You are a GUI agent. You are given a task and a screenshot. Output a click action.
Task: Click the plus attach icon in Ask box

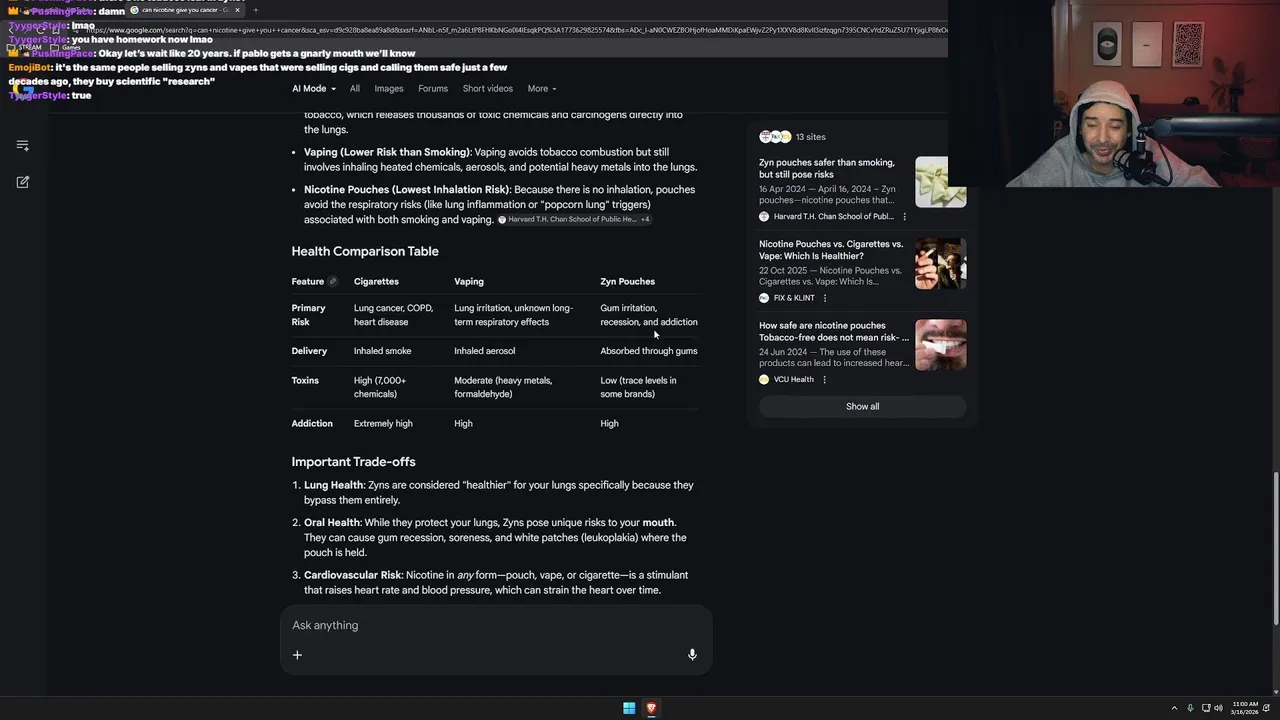297,655
